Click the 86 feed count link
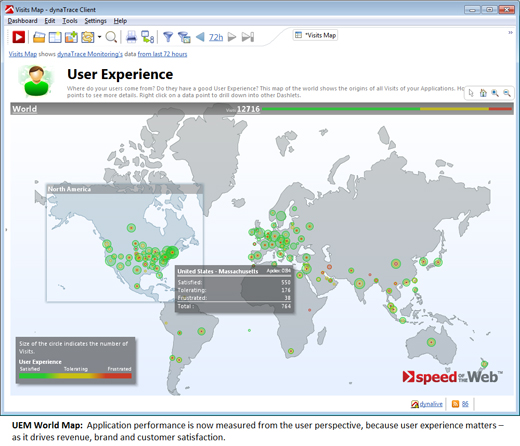520x446 pixels. click(x=465, y=404)
